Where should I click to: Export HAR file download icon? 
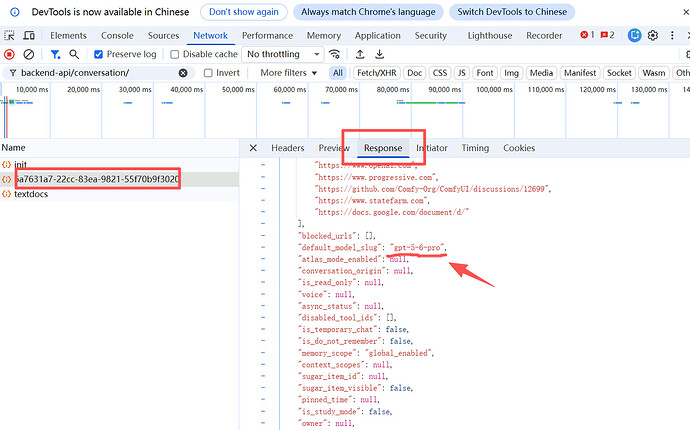pyautogui.click(x=379, y=54)
